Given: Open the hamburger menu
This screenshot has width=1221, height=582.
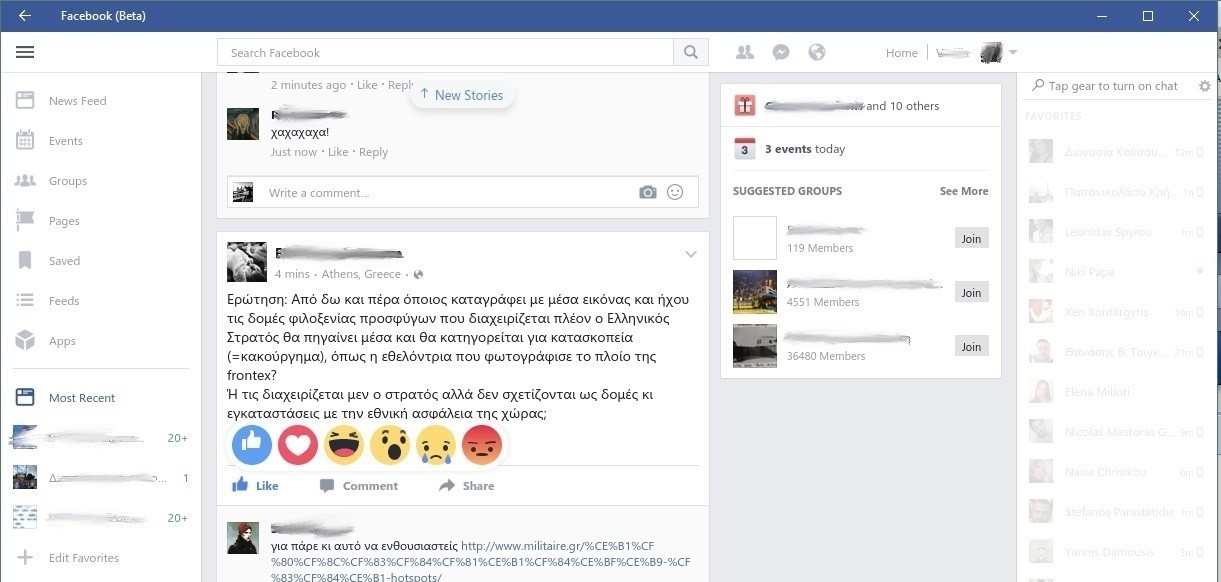Looking at the screenshot, I should click(25, 53).
